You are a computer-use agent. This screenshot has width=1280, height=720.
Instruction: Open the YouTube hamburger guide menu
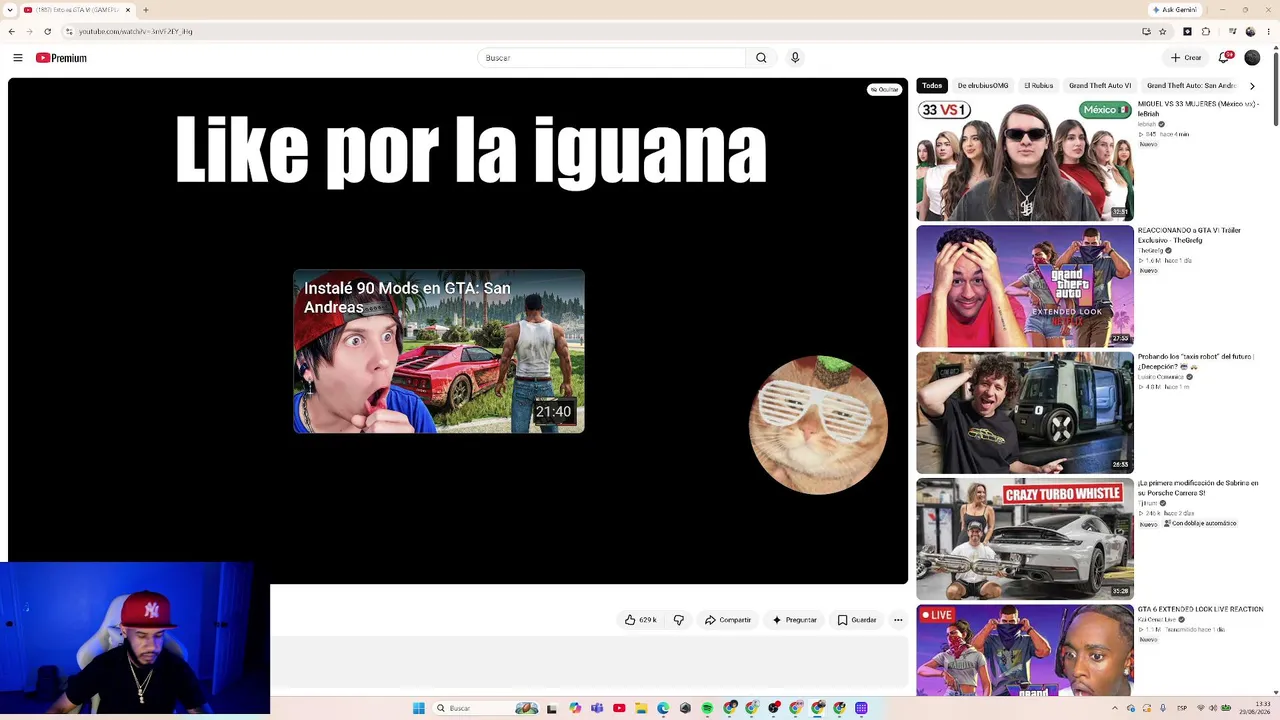18,58
